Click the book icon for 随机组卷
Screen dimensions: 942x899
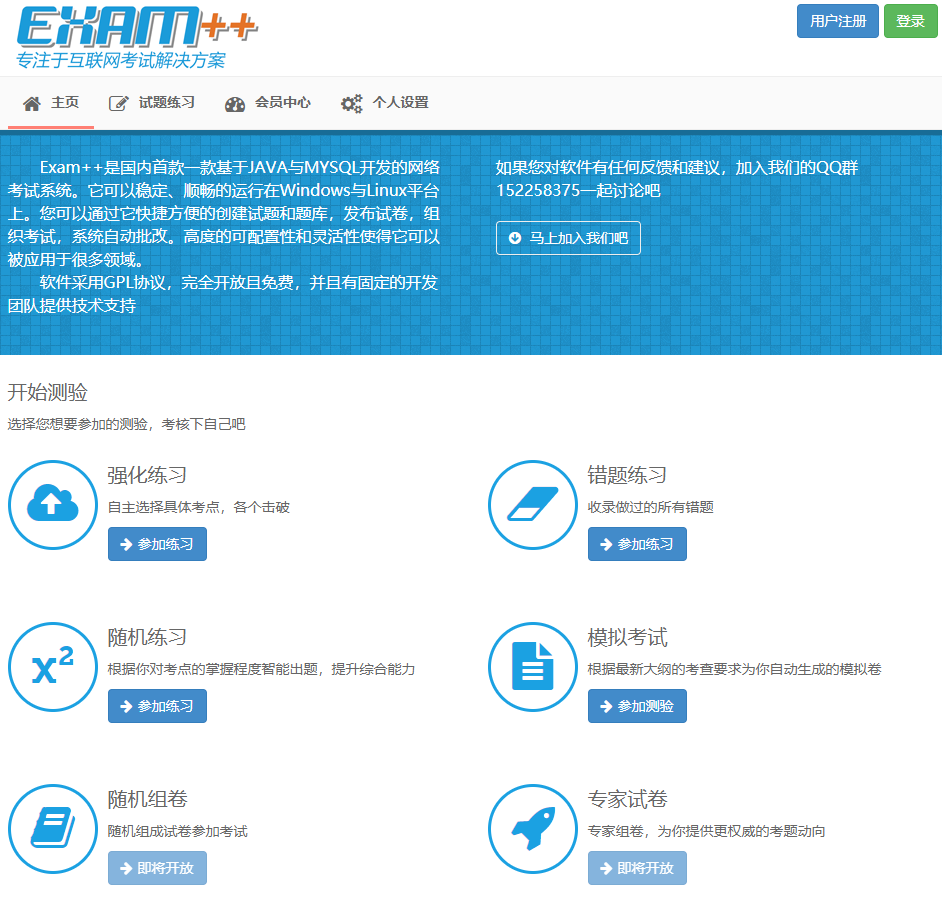(x=53, y=827)
